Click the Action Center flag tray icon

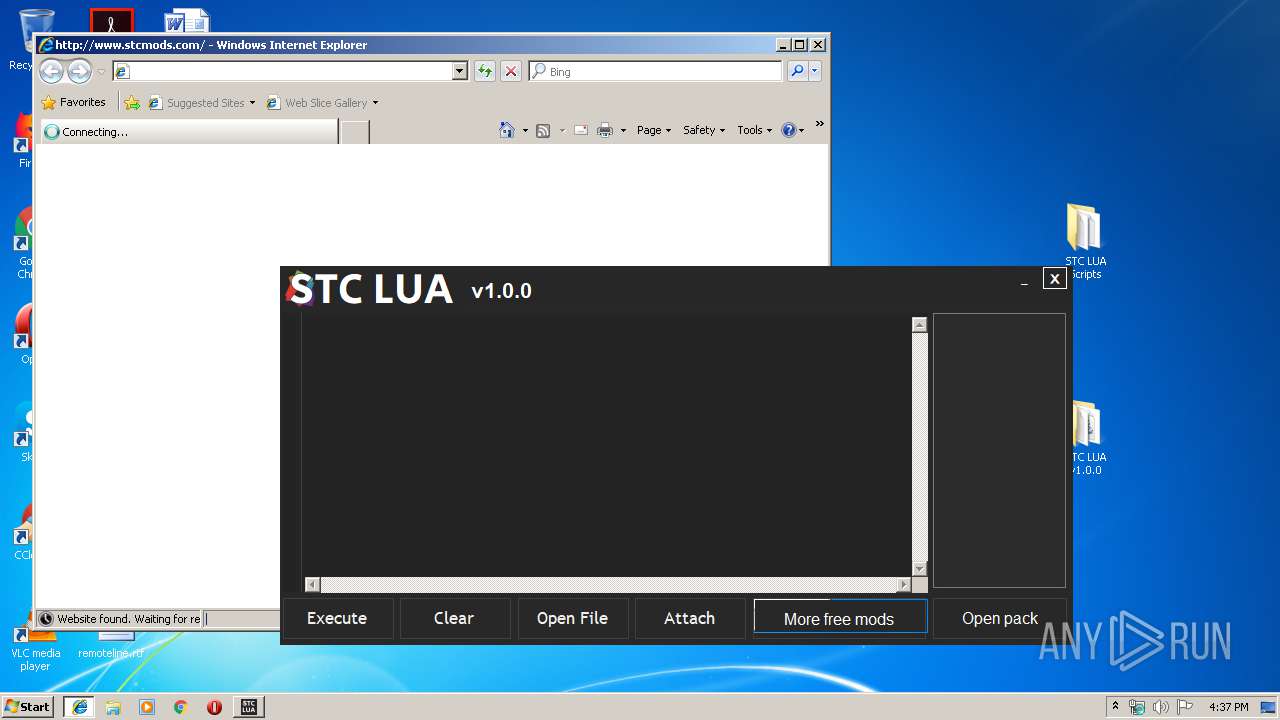[1185, 706]
